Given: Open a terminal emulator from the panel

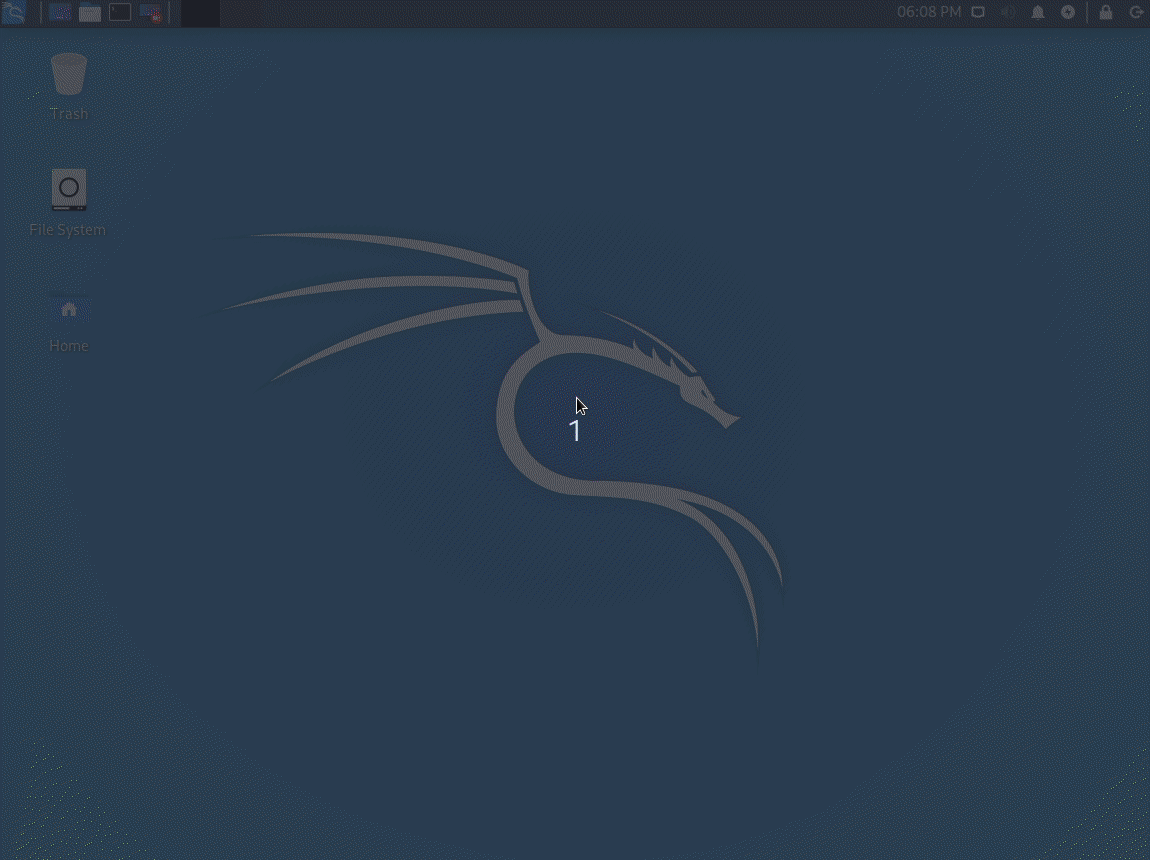Looking at the screenshot, I should [119, 13].
